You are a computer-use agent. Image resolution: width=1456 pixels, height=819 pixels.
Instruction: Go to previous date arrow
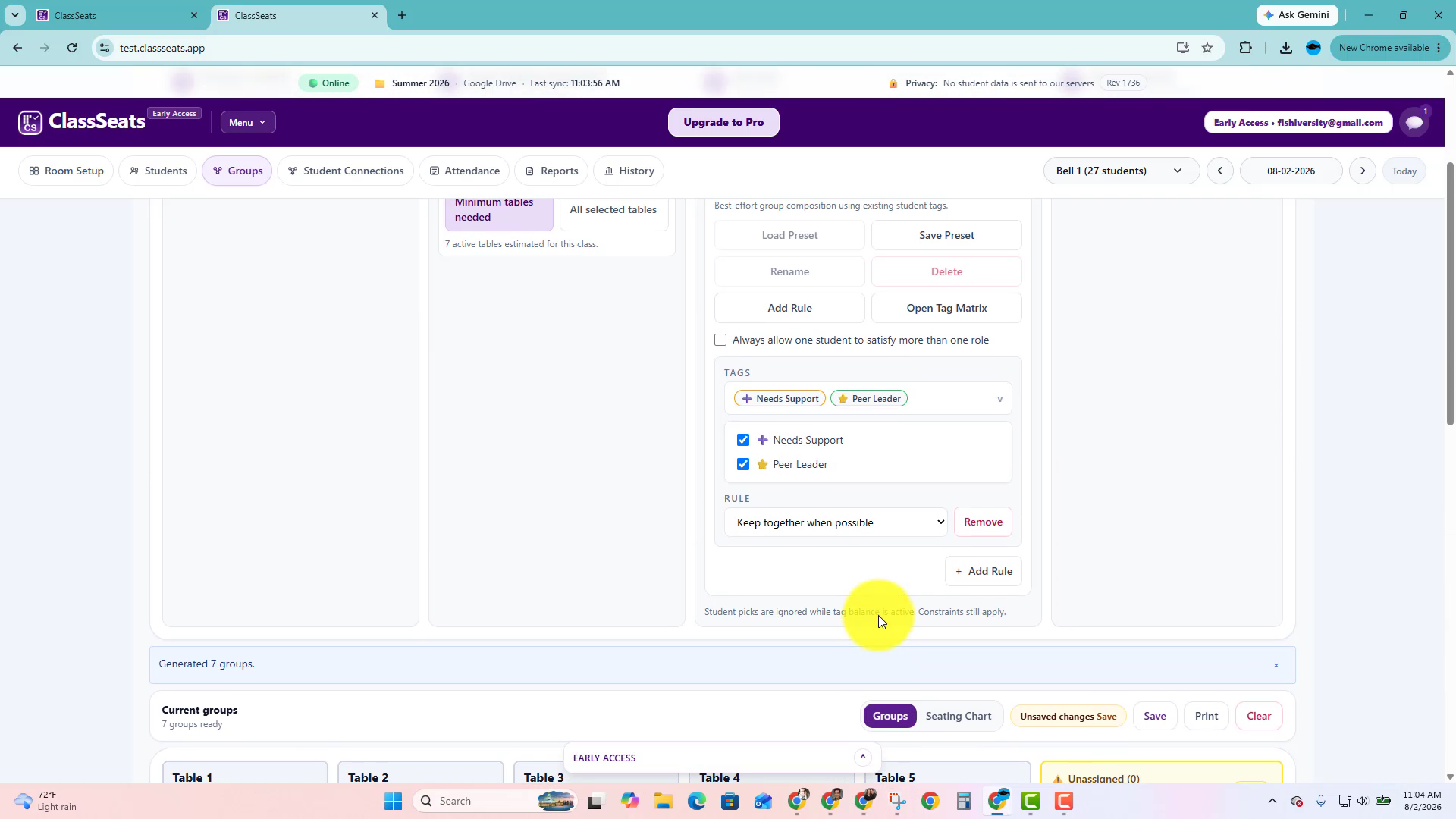tap(1220, 171)
